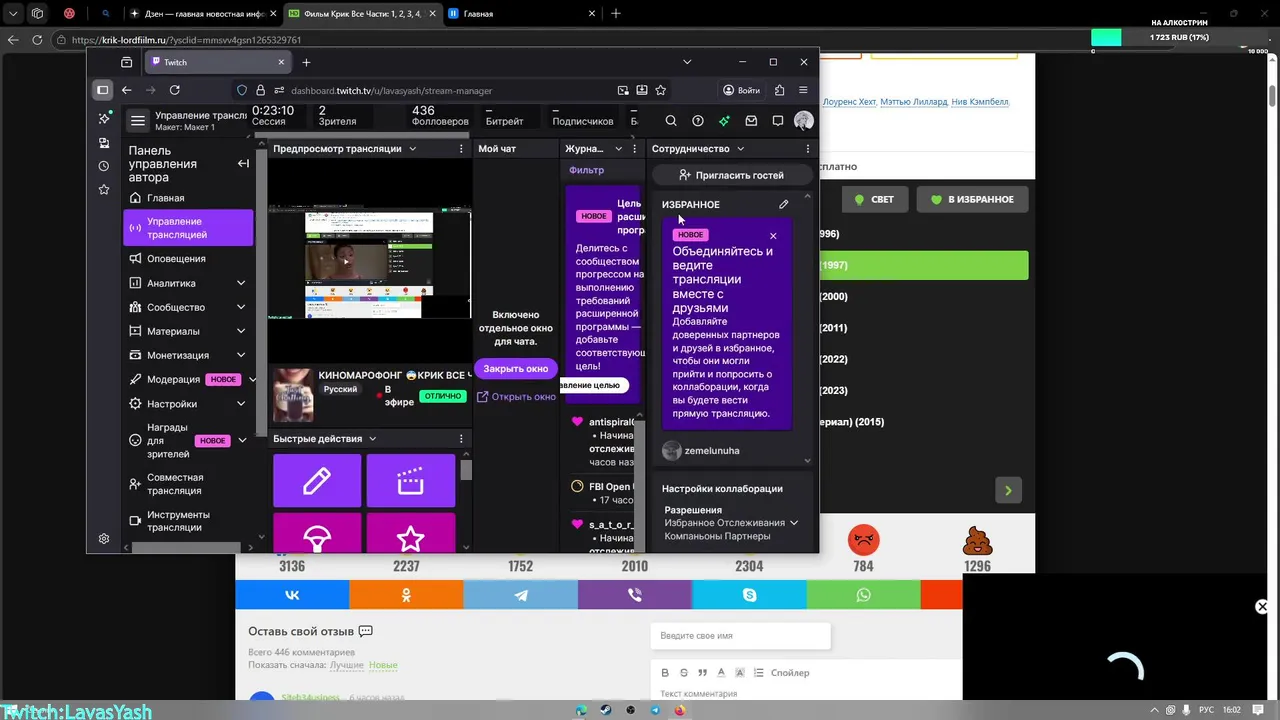The width and height of the screenshot is (1280, 720).
Task: Click the Twitch search magnifier icon
Action: (x=671, y=121)
